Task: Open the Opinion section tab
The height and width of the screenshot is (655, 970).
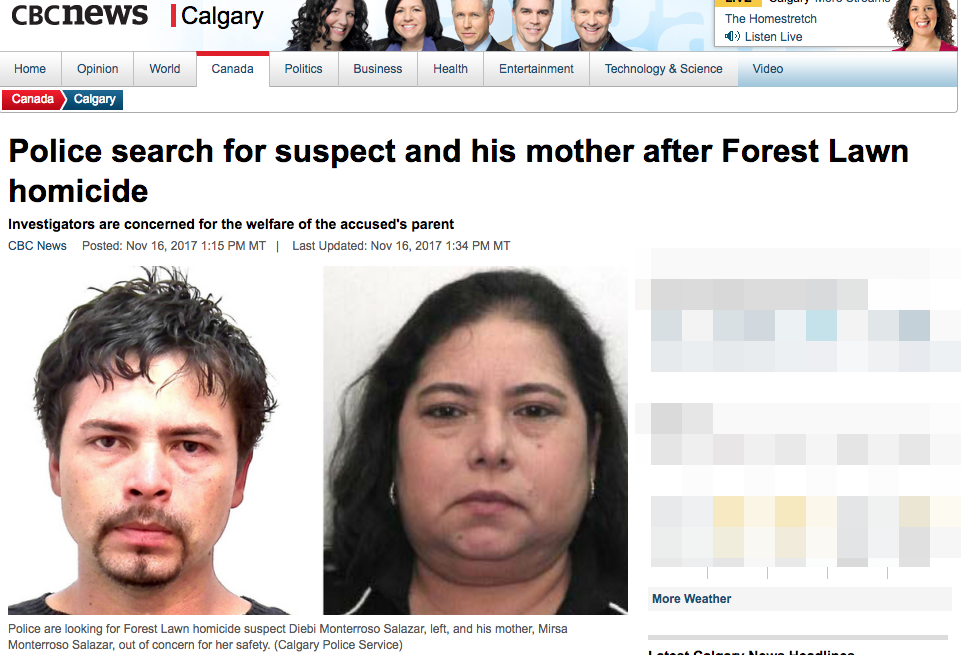Action: (x=98, y=69)
